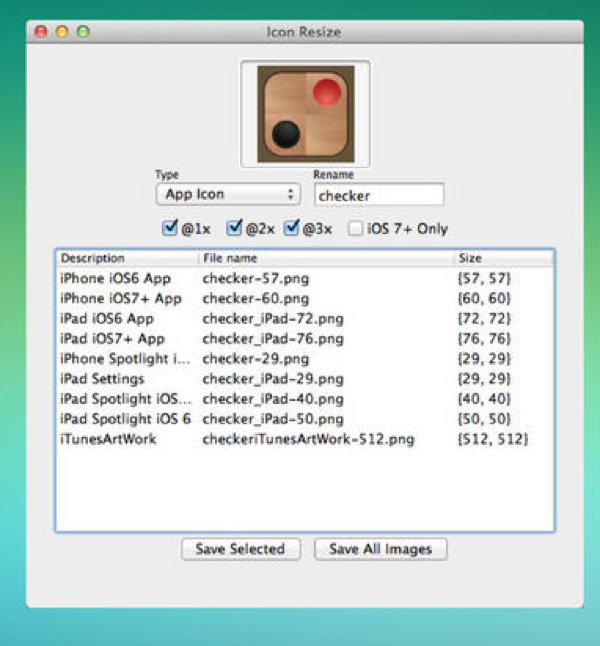Screen dimensions: 600x646
Task: Select the iPhone iOS6 App row
Action: pos(305,279)
